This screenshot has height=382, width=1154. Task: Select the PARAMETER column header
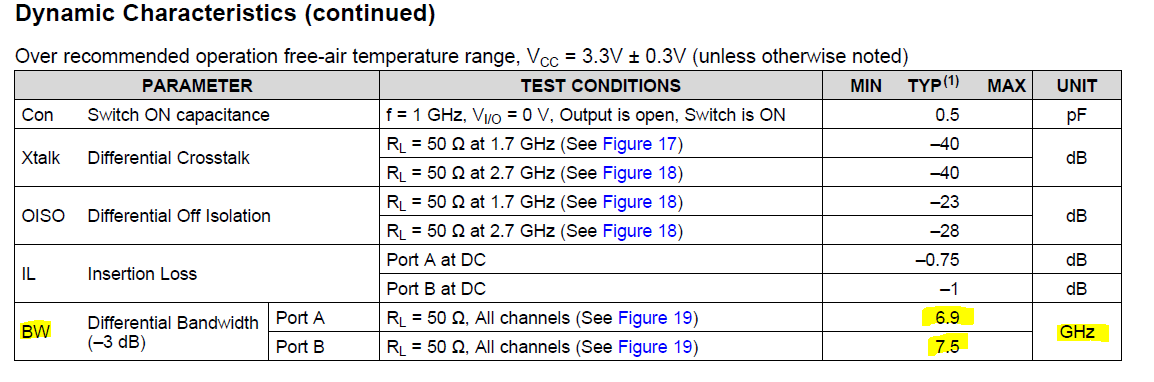[197, 85]
